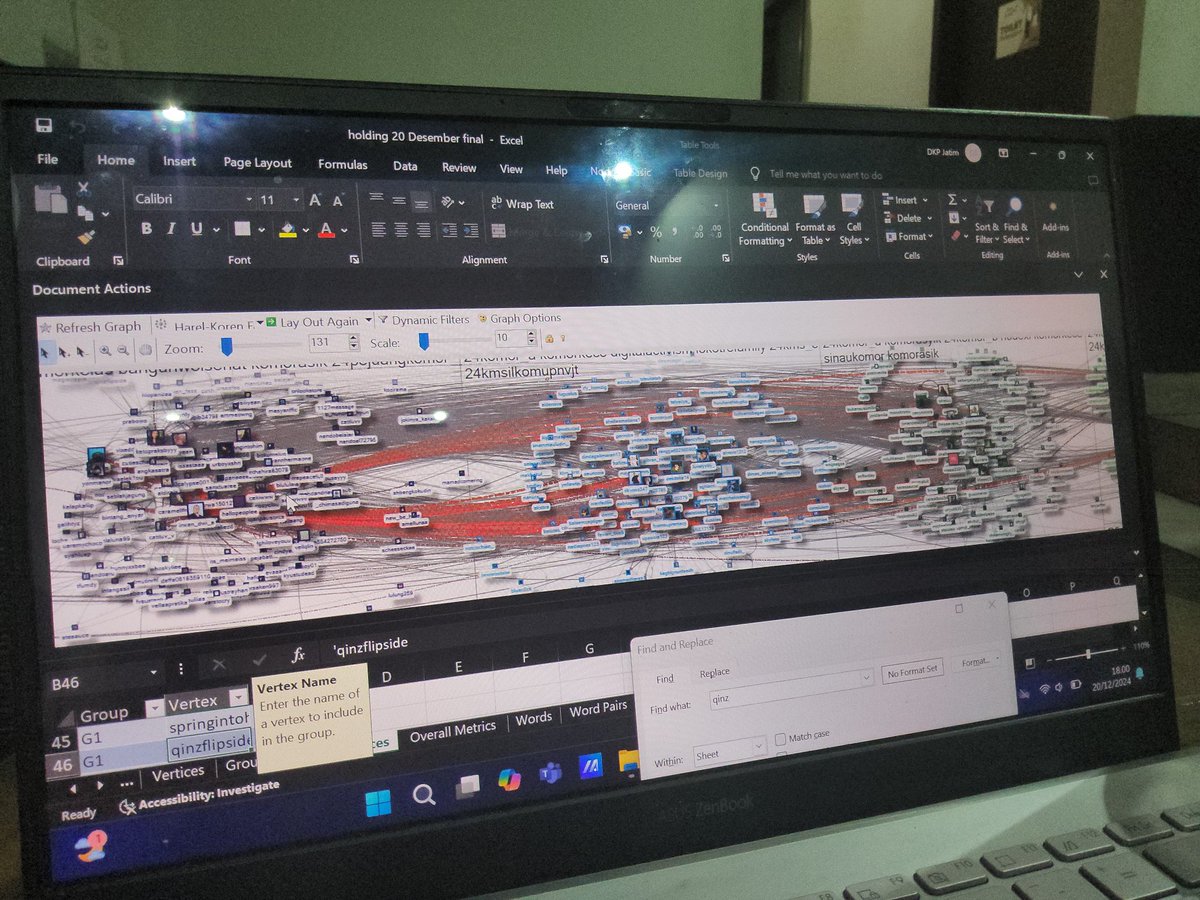Open the Delete cells dropdown
This screenshot has height=900, width=1200.
pyautogui.click(x=906, y=218)
